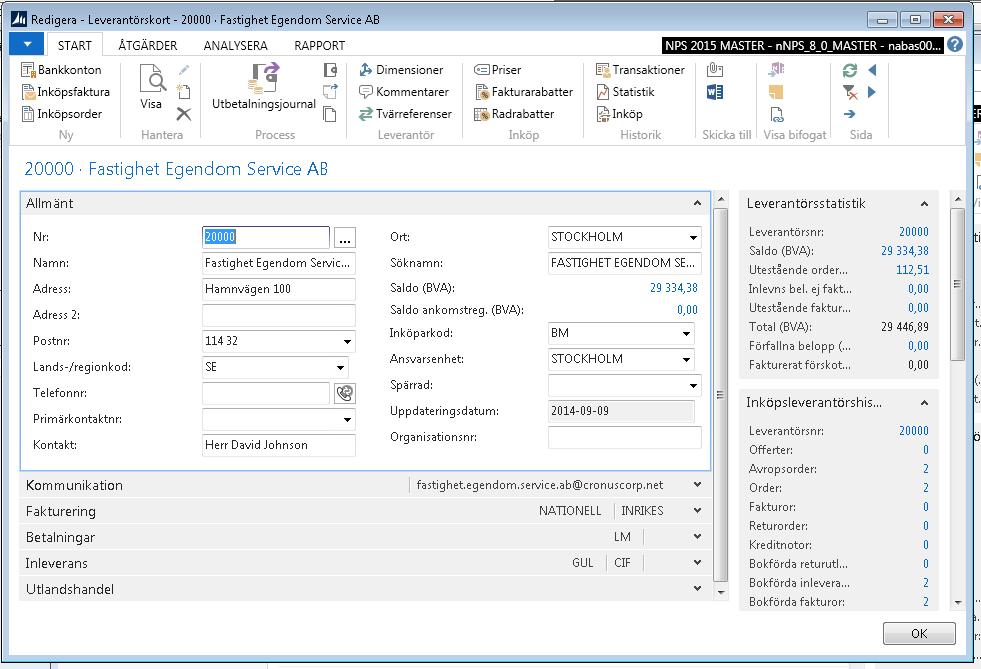Image resolution: width=981 pixels, height=669 pixels.
Task: Send the card as an email attachment
Action: click(714, 70)
